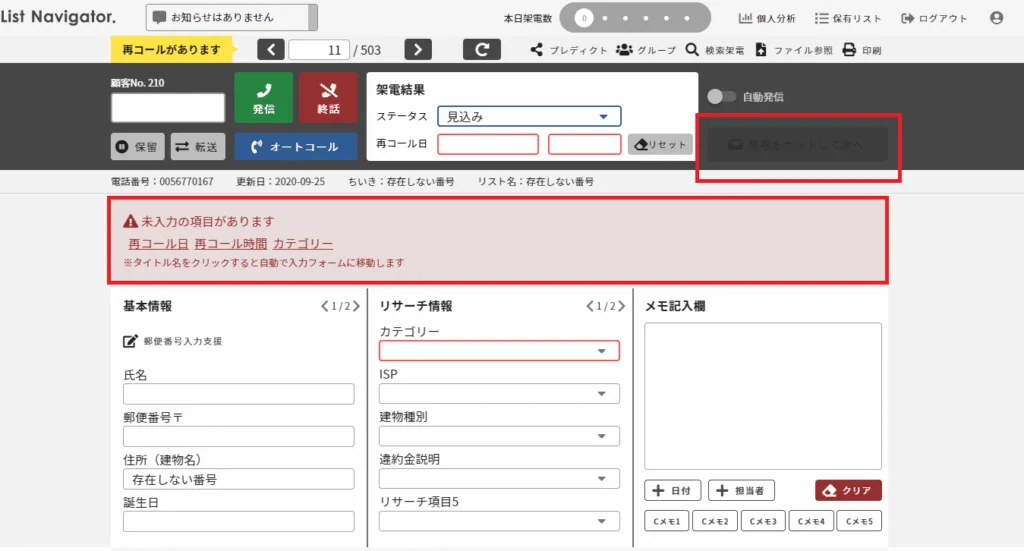1024x551 pixels.
Task: Insert agent with ＋担当者 button
Action: [x=741, y=490]
